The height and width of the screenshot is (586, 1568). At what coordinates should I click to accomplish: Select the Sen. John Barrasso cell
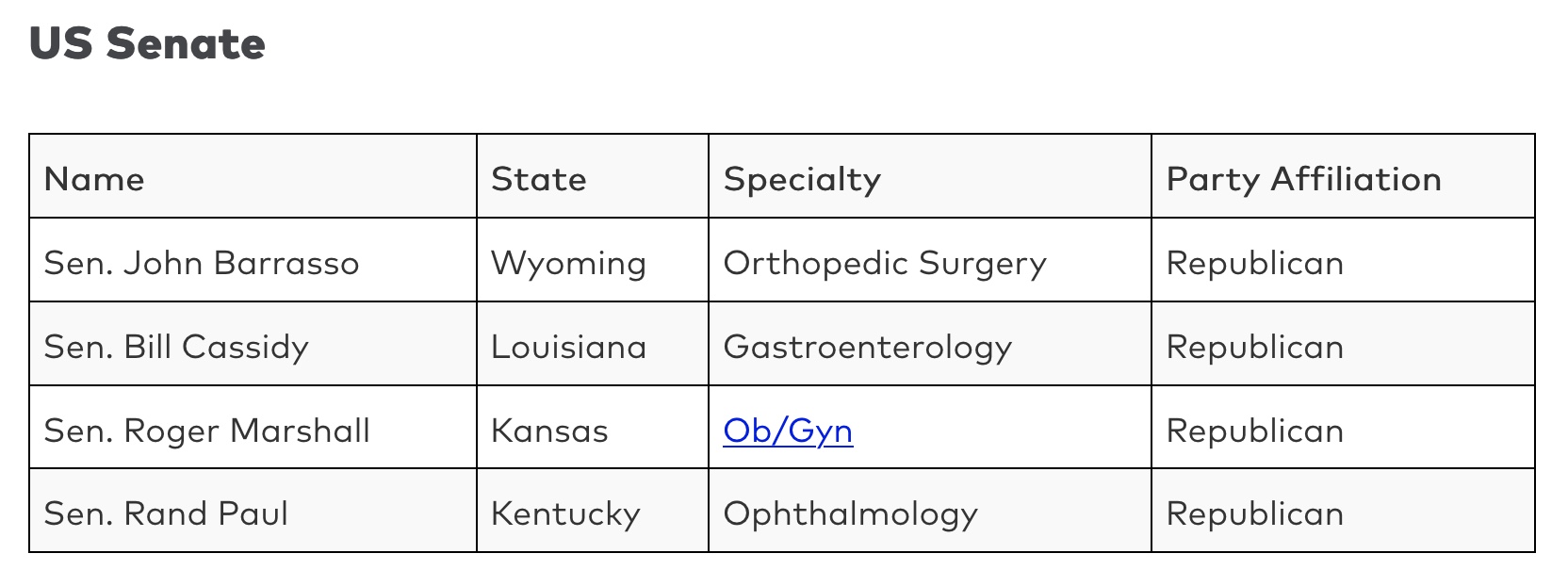point(202,263)
